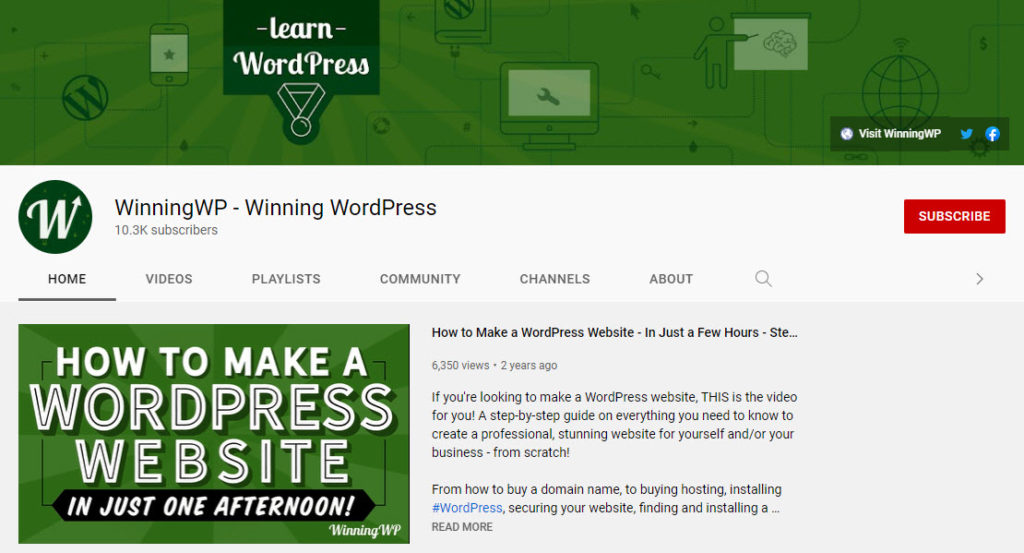The height and width of the screenshot is (553, 1024).
Task: View the ABOUT tab
Action: 671,279
